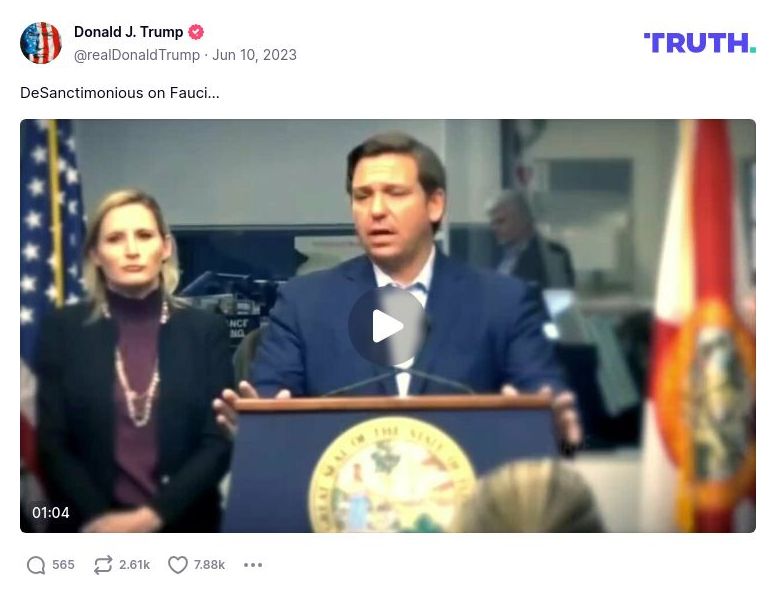Open the TRUTH logo link
Image resolution: width=777 pixels, height=595 pixels.
pos(700,43)
